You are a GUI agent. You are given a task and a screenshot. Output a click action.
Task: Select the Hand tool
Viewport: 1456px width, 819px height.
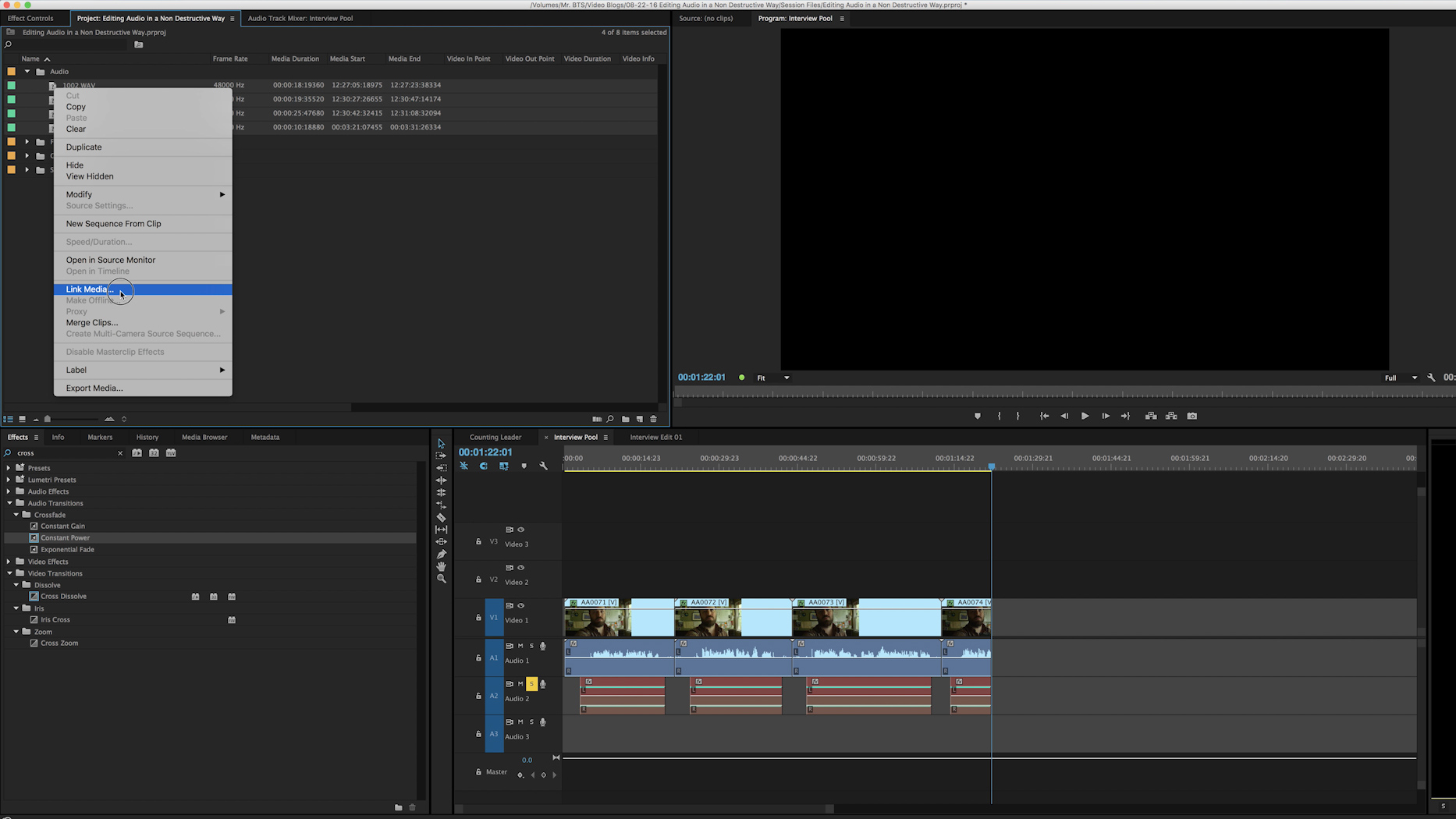tap(441, 566)
